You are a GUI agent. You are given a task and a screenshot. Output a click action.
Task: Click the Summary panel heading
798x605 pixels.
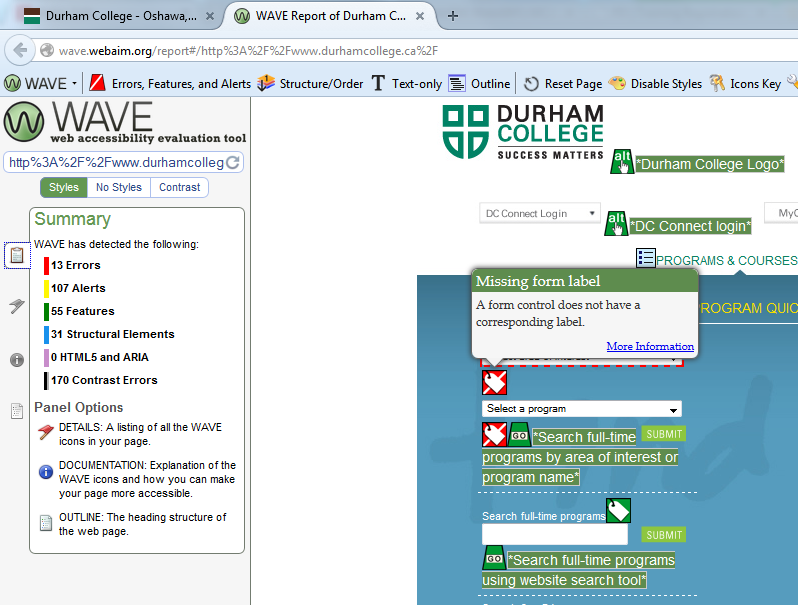72,219
